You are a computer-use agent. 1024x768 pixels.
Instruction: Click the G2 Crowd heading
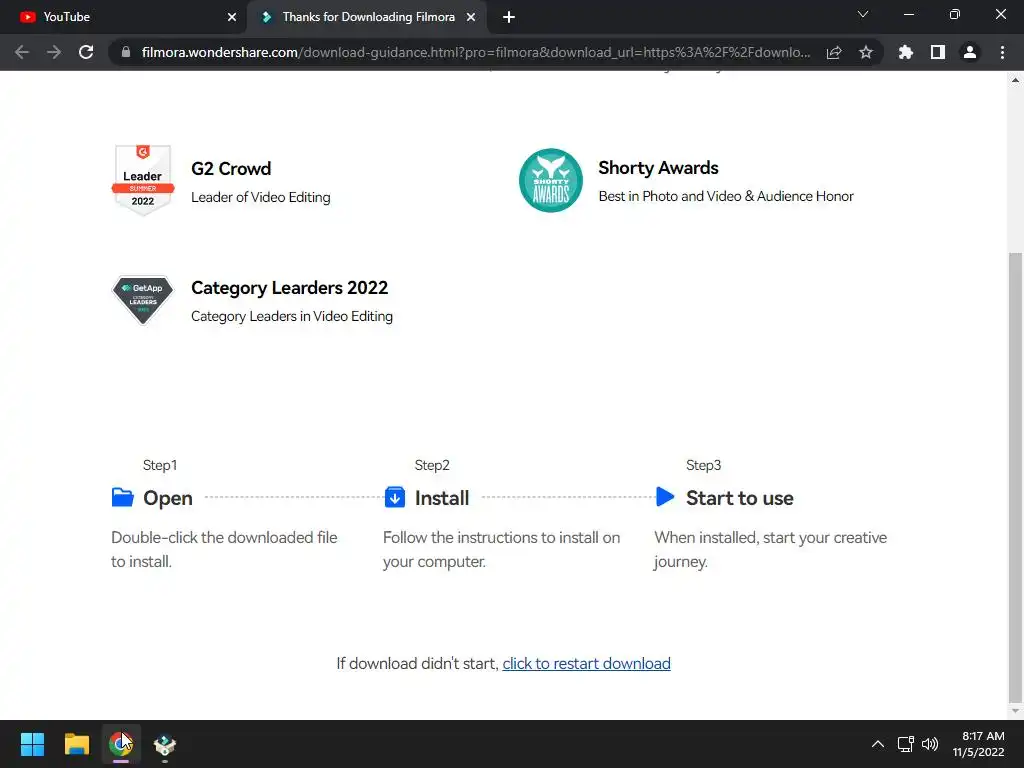[x=231, y=168]
